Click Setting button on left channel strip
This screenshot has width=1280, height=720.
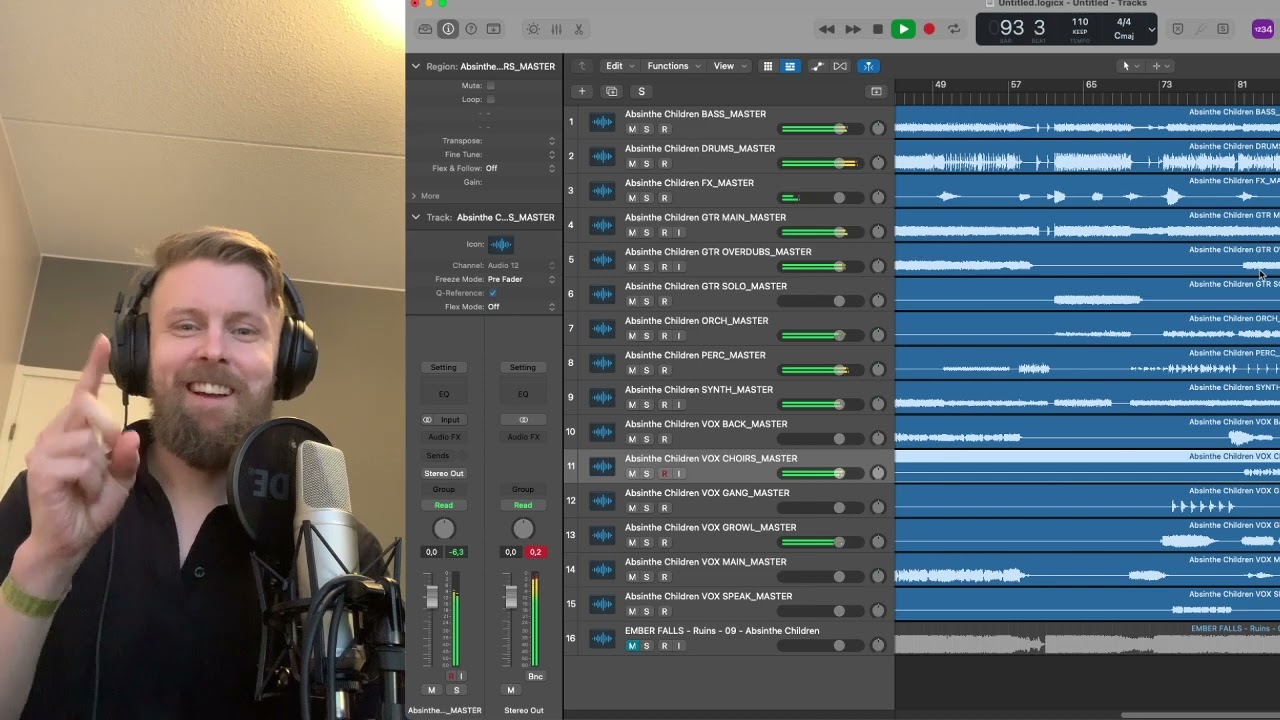click(x=443, y=367)
